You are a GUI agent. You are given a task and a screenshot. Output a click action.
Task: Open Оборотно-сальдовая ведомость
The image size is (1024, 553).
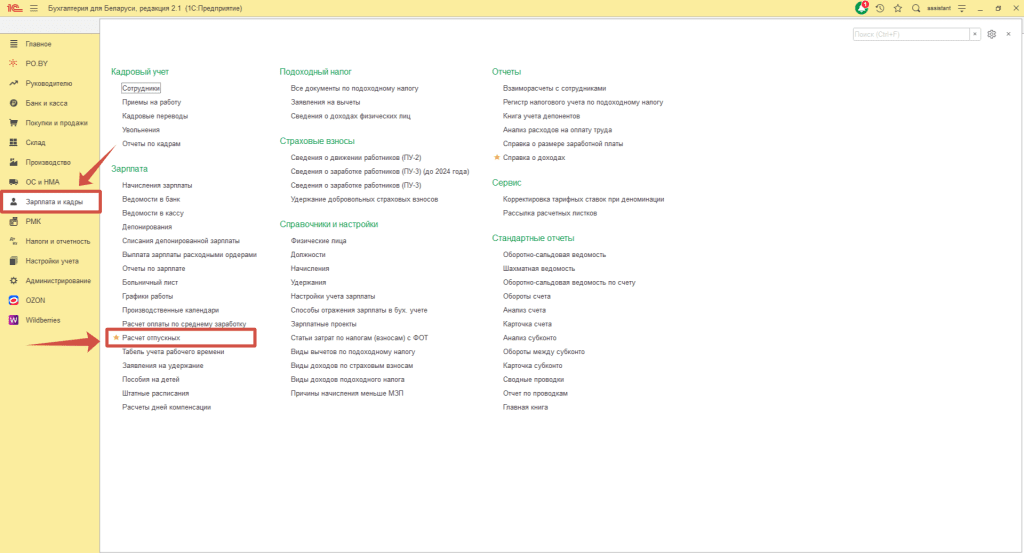click(554, 255)
